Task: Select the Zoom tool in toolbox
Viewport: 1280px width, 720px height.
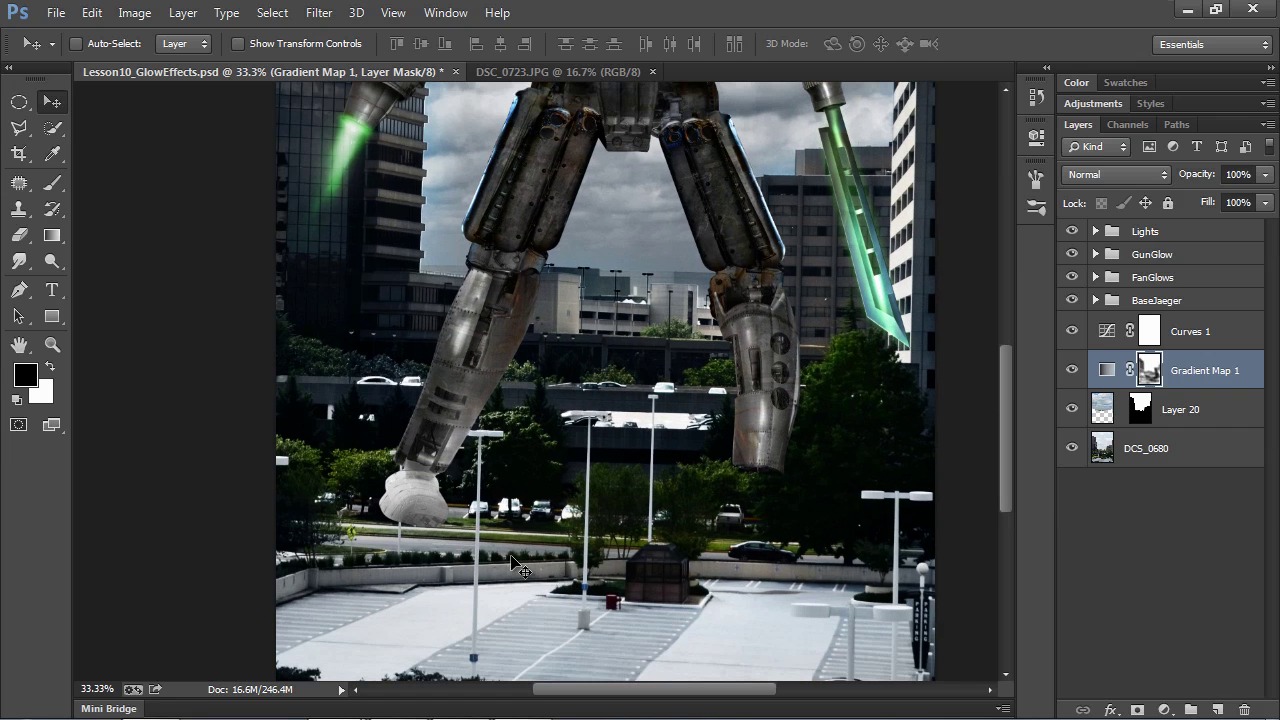Action: pos(52,345)
